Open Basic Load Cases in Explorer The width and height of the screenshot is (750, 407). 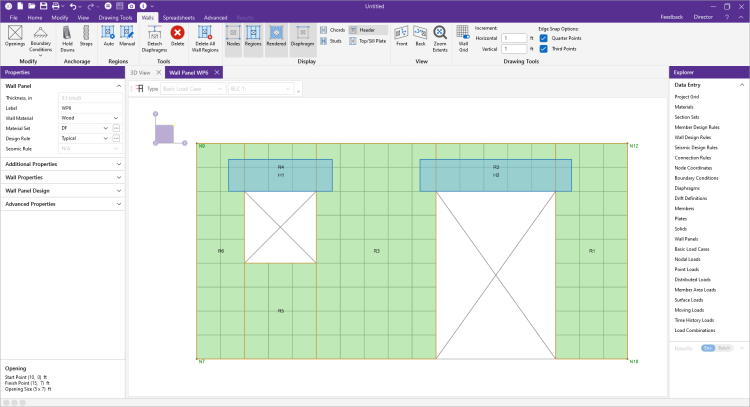[692, 250]
